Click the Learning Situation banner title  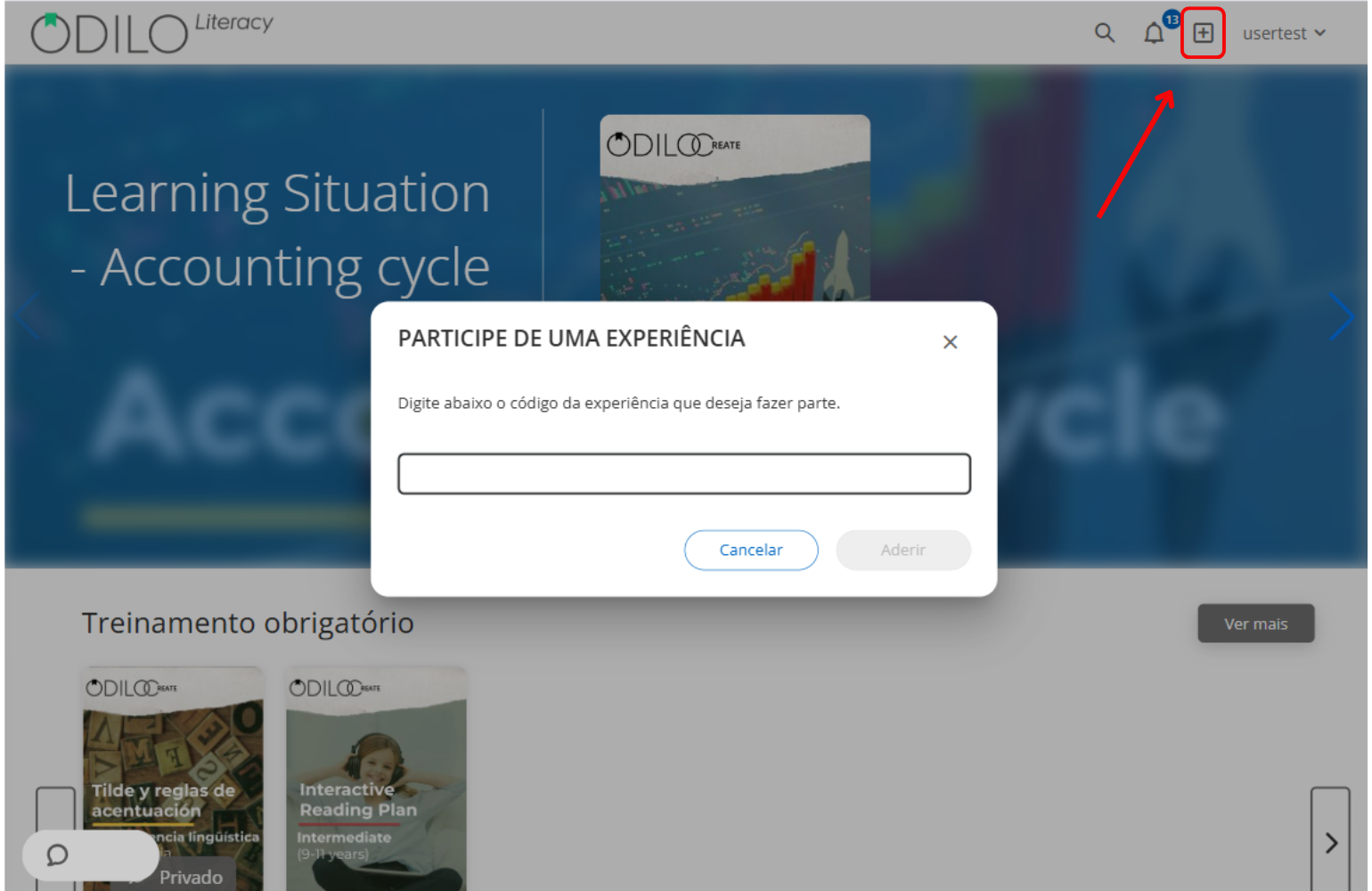click(278, 230)
